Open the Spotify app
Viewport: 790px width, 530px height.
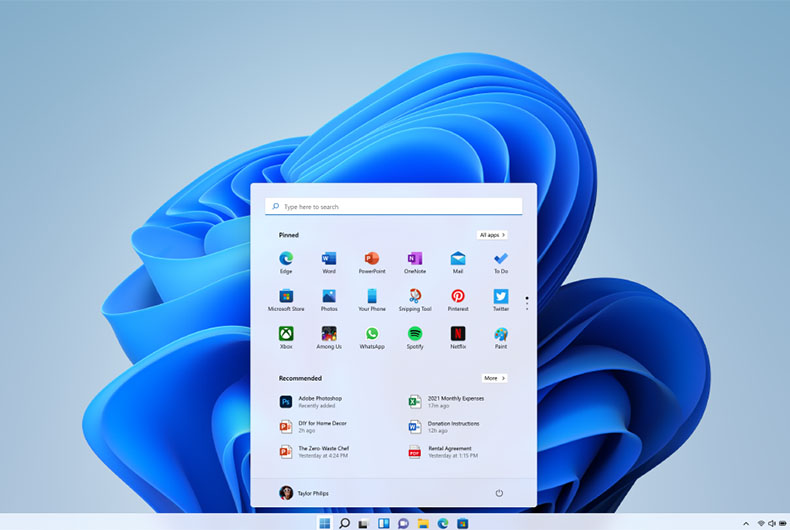point(415,338)
